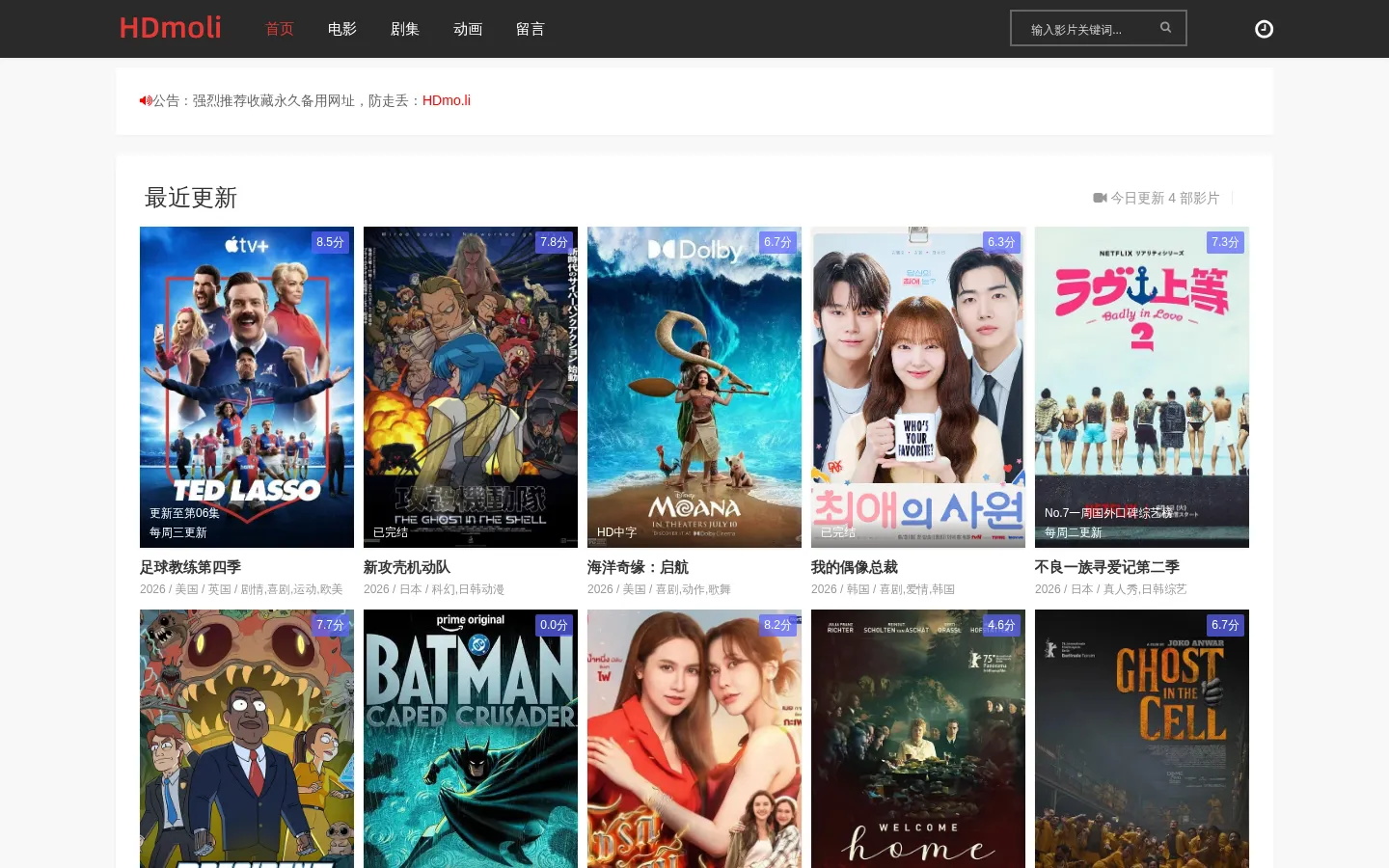Screen dimensions: 1389x868
Task: Open the Ghost in the Cell poster
Action: [x=1142, y=739]
